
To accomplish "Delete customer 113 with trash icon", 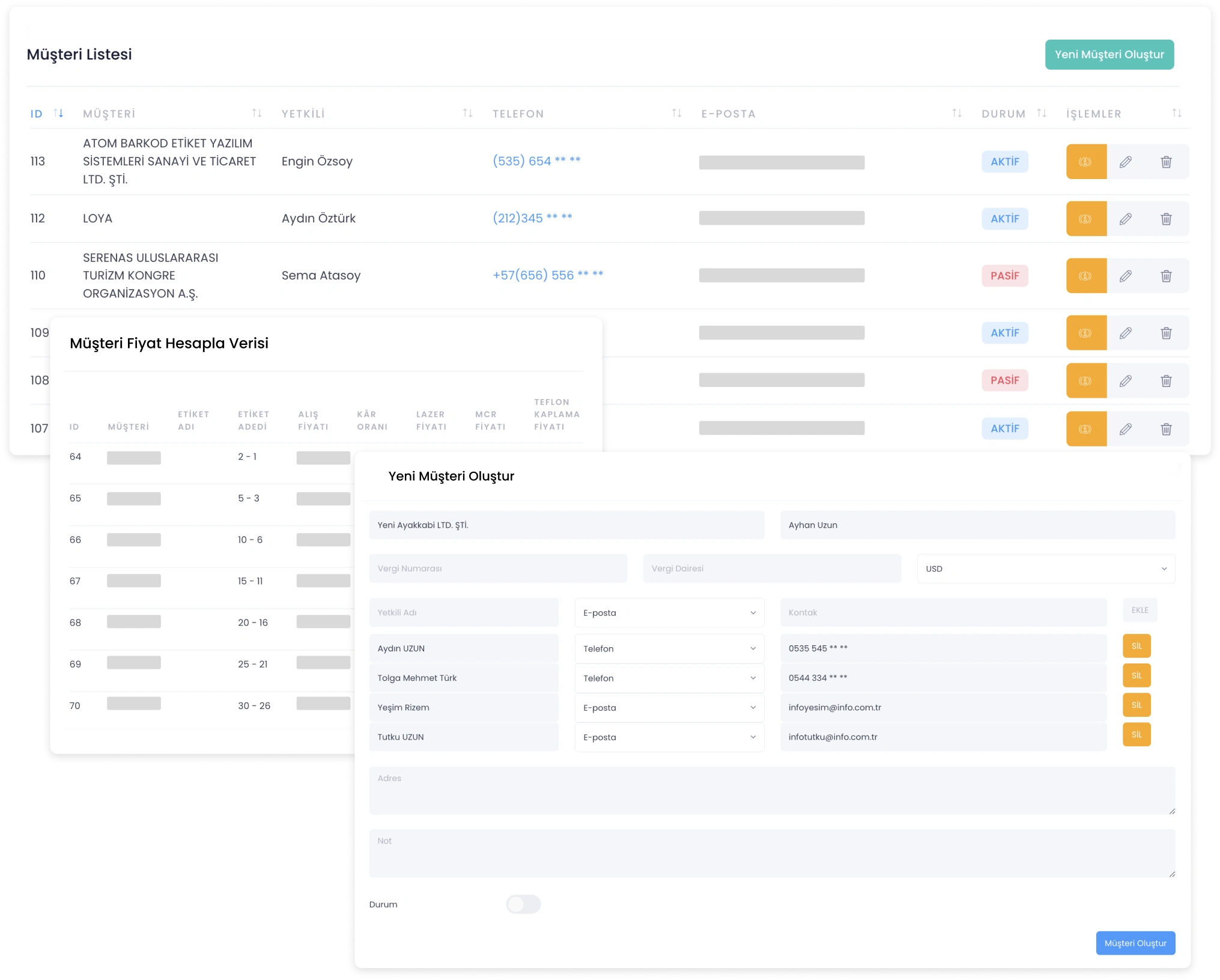I will pos(1166,162).
